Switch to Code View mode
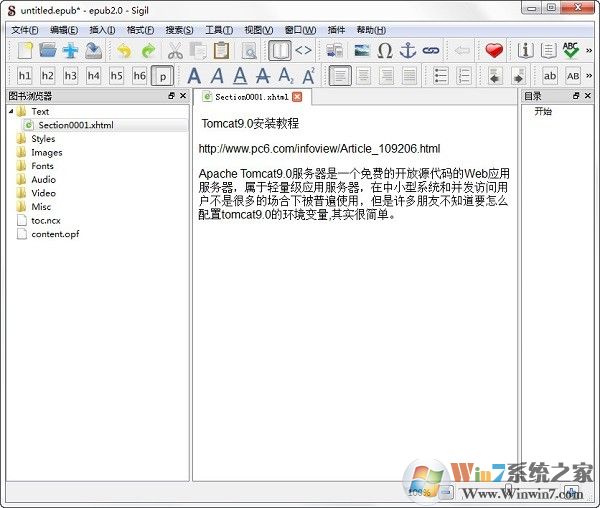Viewport: 600px width, 508px height. pyautogui.click(x=303, y=50)
